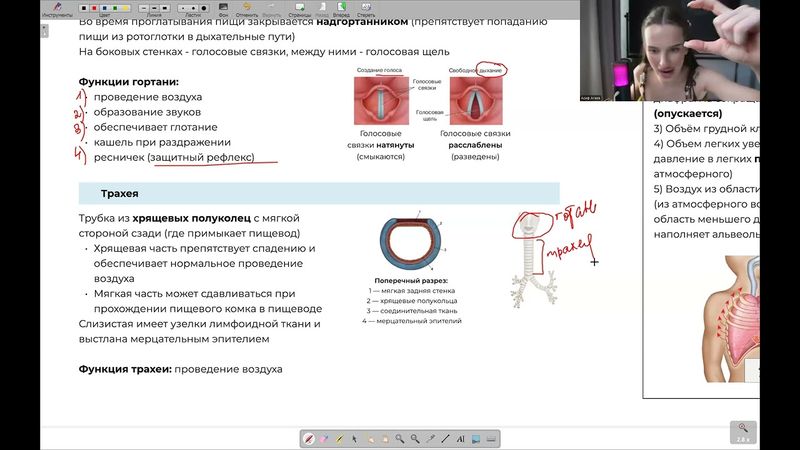Open the left page sidebar handle

pos(44,31)
